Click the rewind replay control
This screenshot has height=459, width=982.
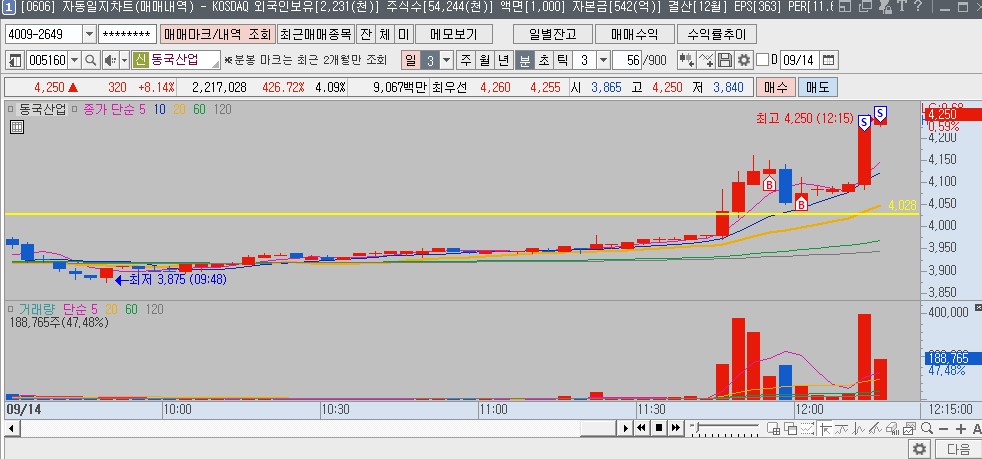pos(642,428)
